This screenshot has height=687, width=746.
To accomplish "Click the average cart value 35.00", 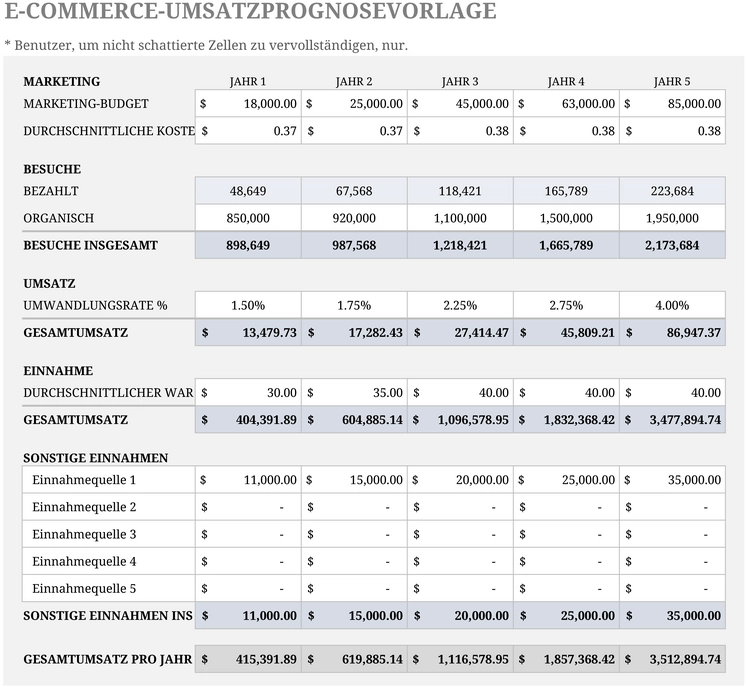I will coord(354,393).
